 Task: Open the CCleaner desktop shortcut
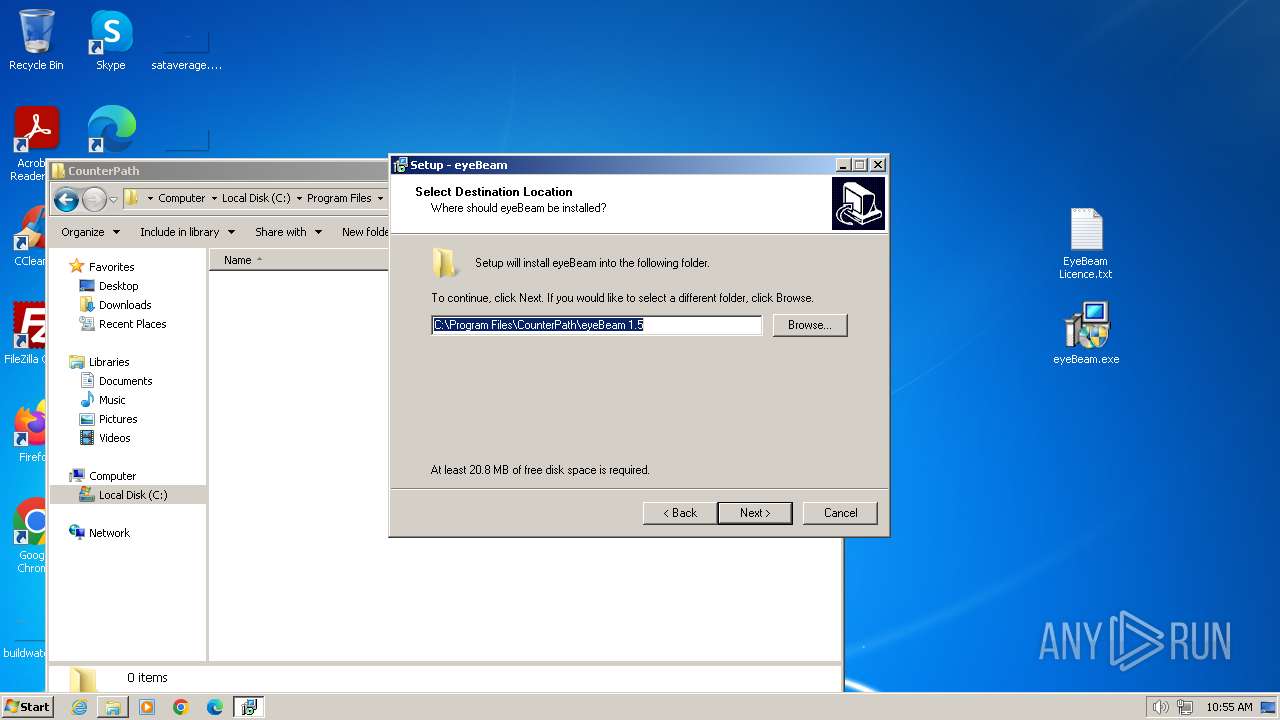(30, 237)
